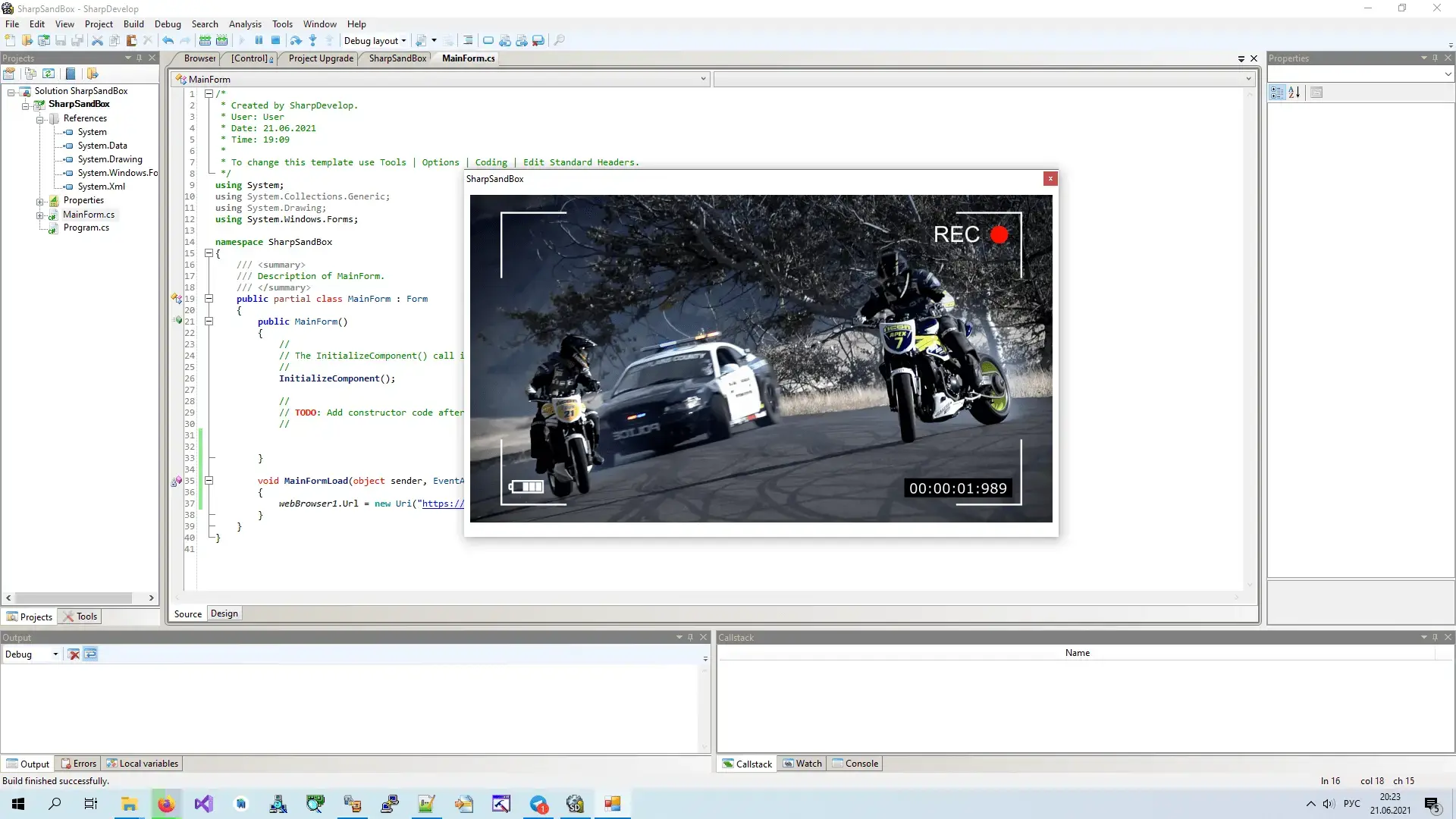This screenshot has height=819, width=1456.
Task: Click the Clear bookmarks icon
Action: point(538,40)
